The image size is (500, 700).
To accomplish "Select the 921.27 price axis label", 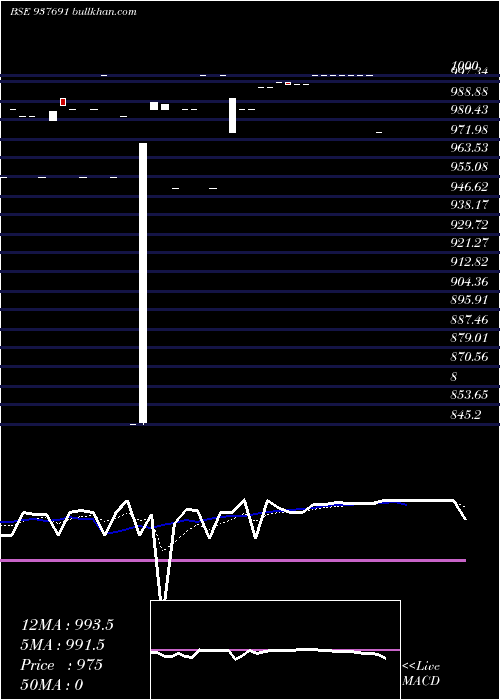I will [x=469, y=243].
